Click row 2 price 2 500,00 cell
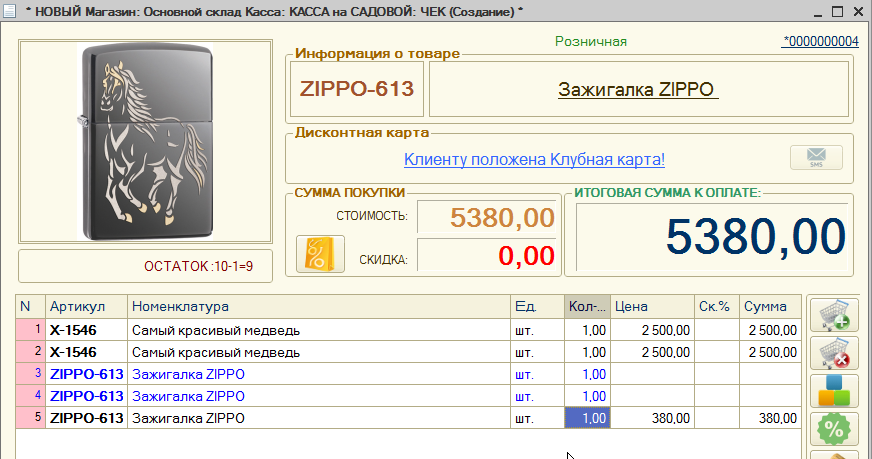 click(x=652, y=352)
